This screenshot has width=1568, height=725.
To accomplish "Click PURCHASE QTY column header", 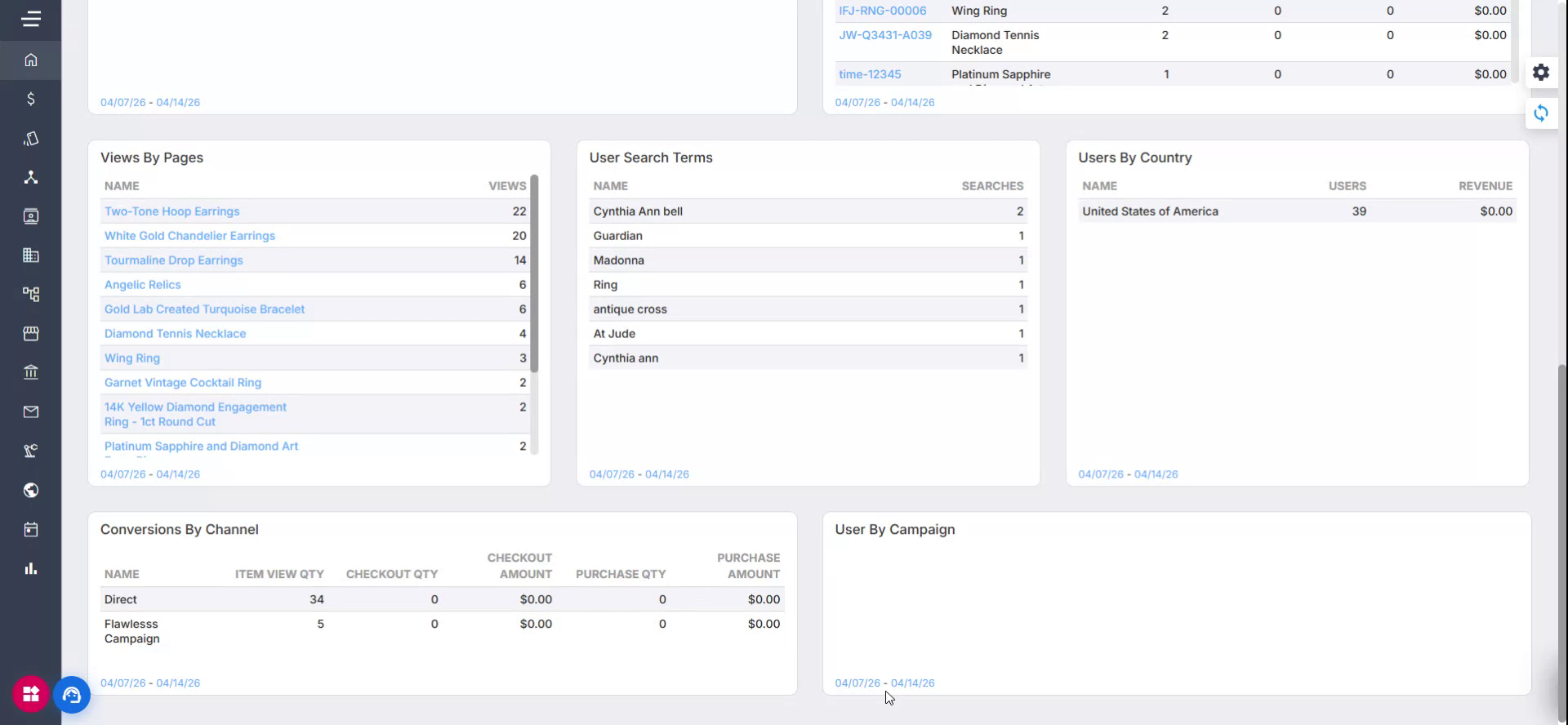I will (621, 574).
